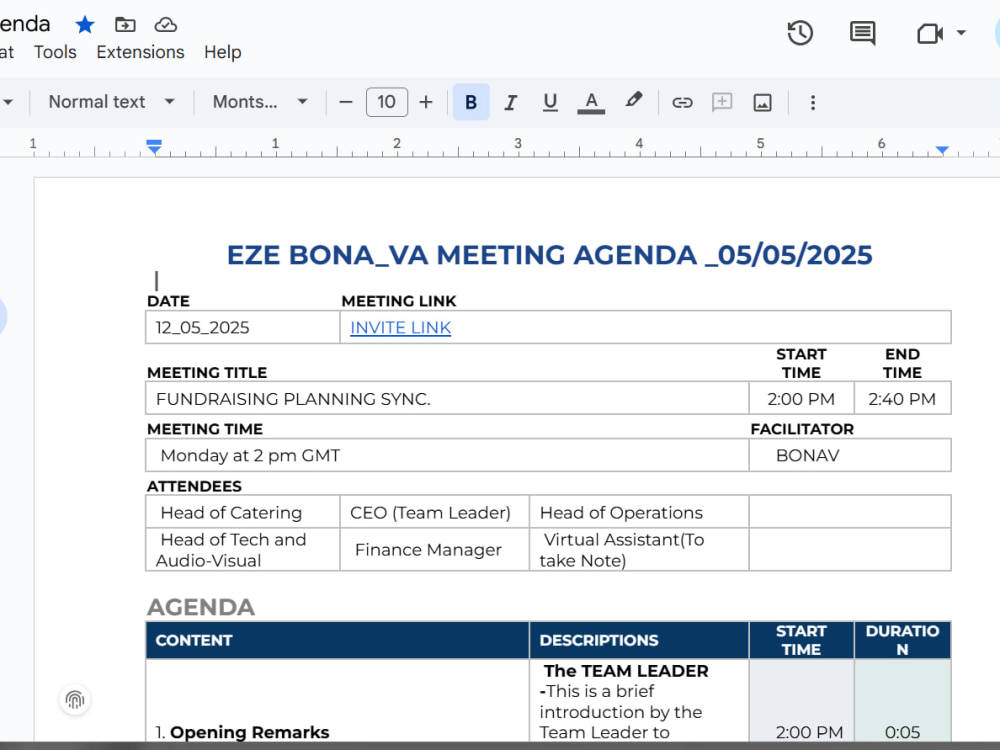The width and height of the screenshot is (1000, 750).
Task: Click the document title heading text
Action: [x=549, y=255]
